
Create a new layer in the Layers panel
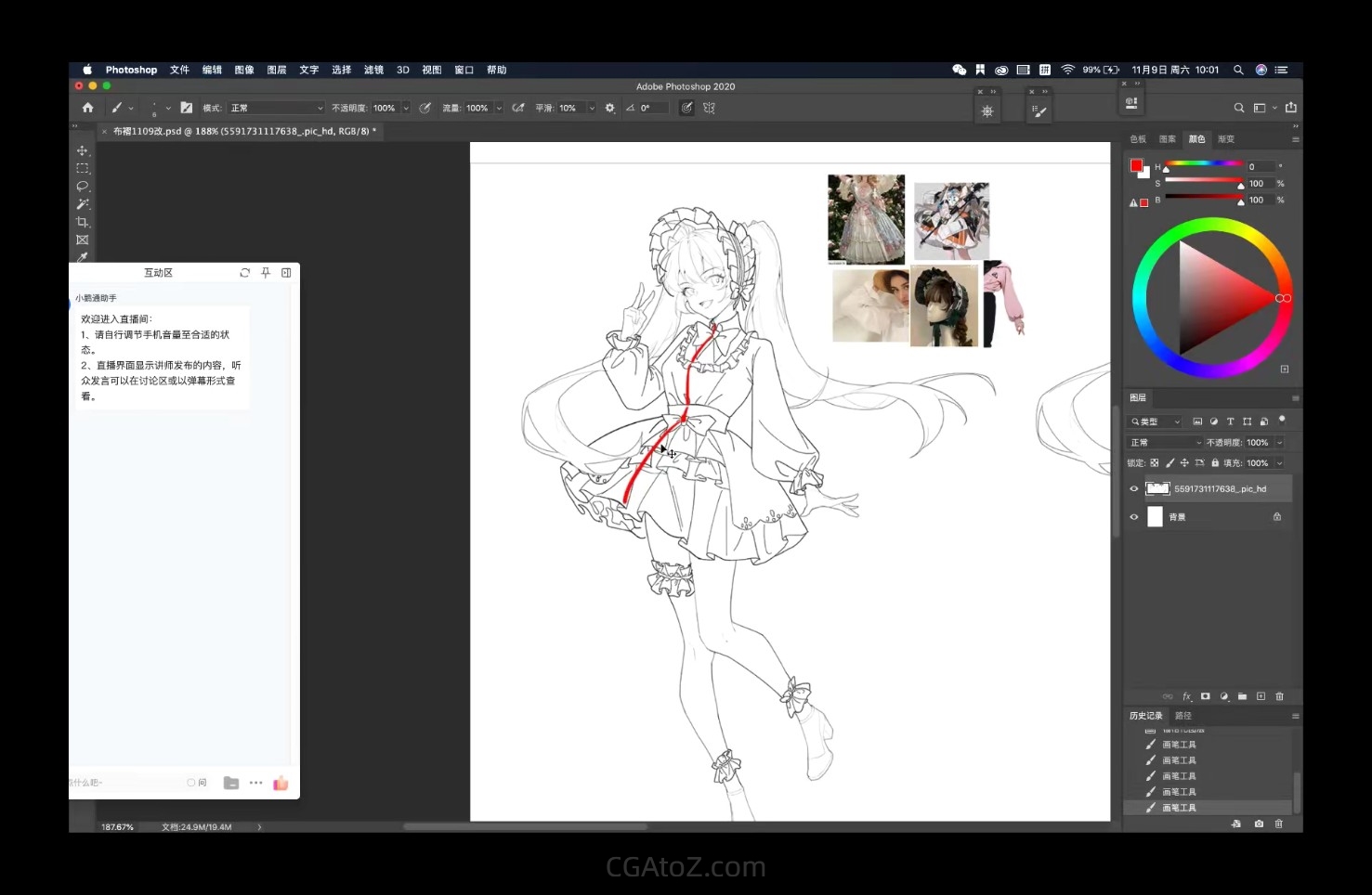pyautogui.click(x=1261, y=696)
